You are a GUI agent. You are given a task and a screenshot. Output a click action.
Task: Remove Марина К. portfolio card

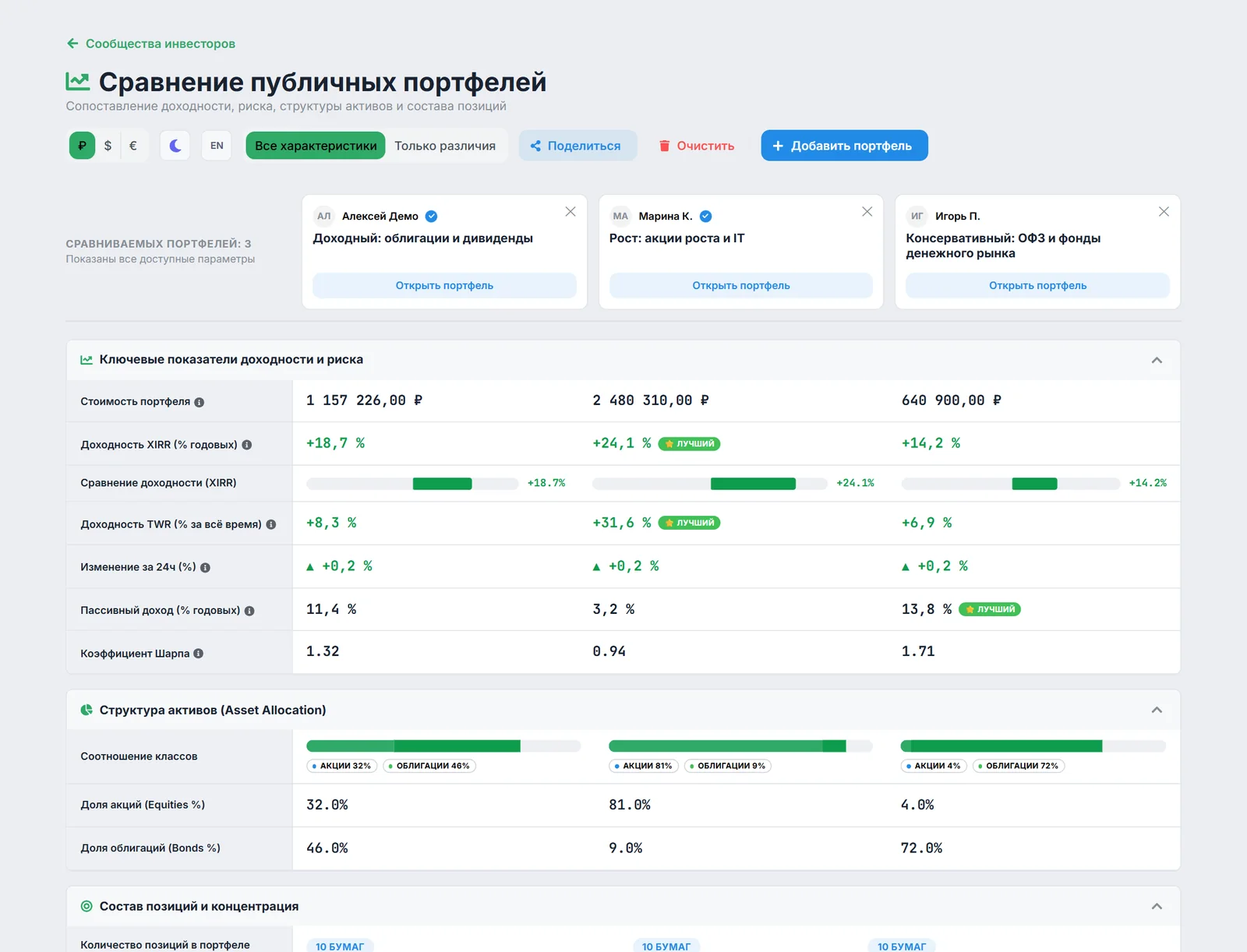[x=867, y=212]
